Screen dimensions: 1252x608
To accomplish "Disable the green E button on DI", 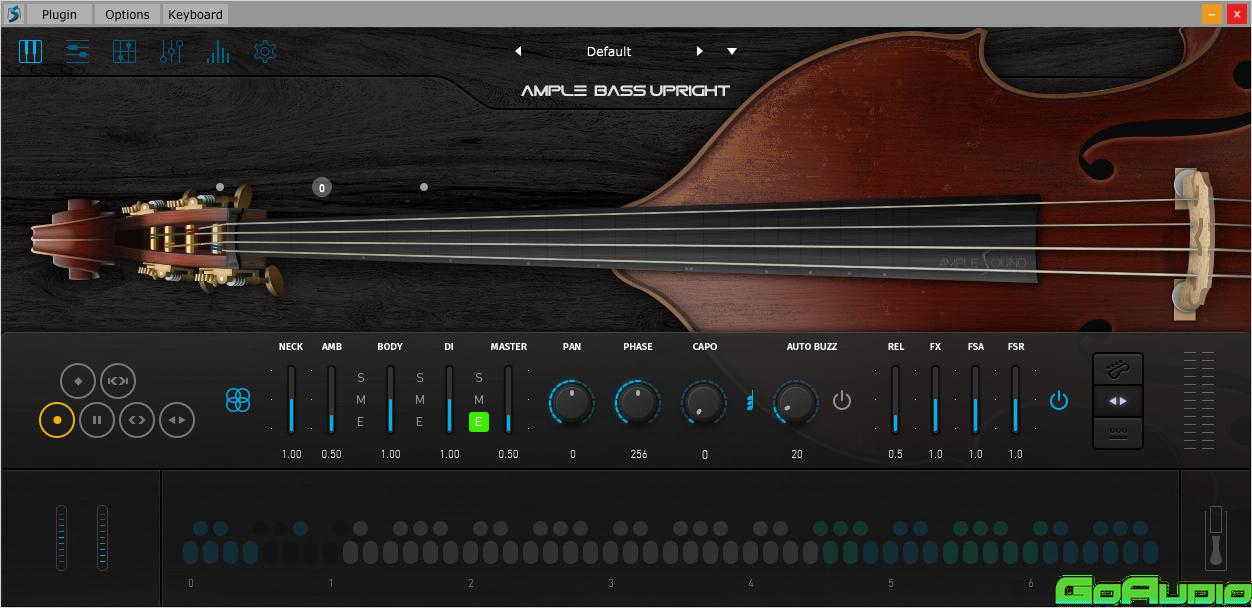I will pos(479,422).
